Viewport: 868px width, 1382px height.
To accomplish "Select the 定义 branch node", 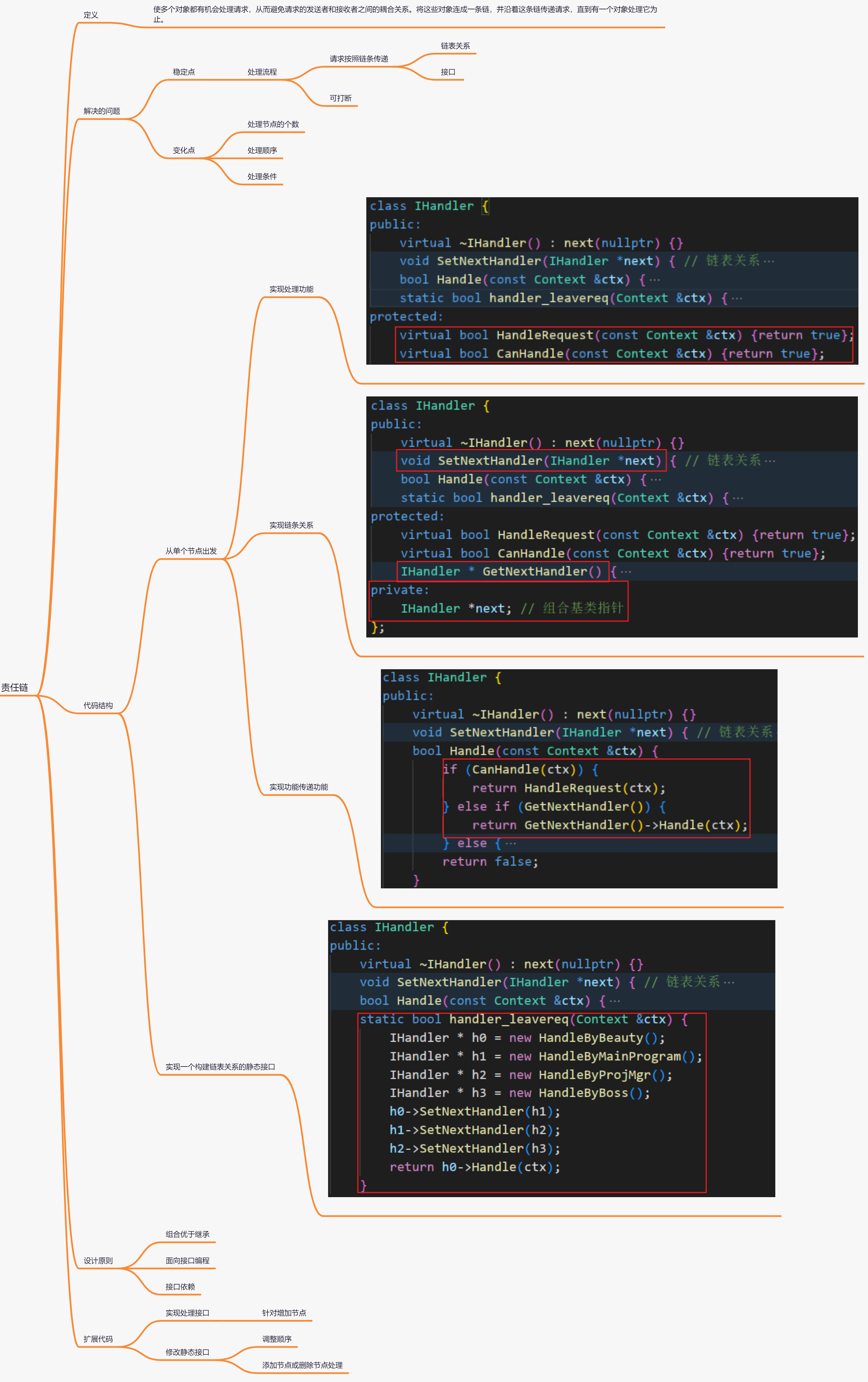I will (x=91, y=15).
